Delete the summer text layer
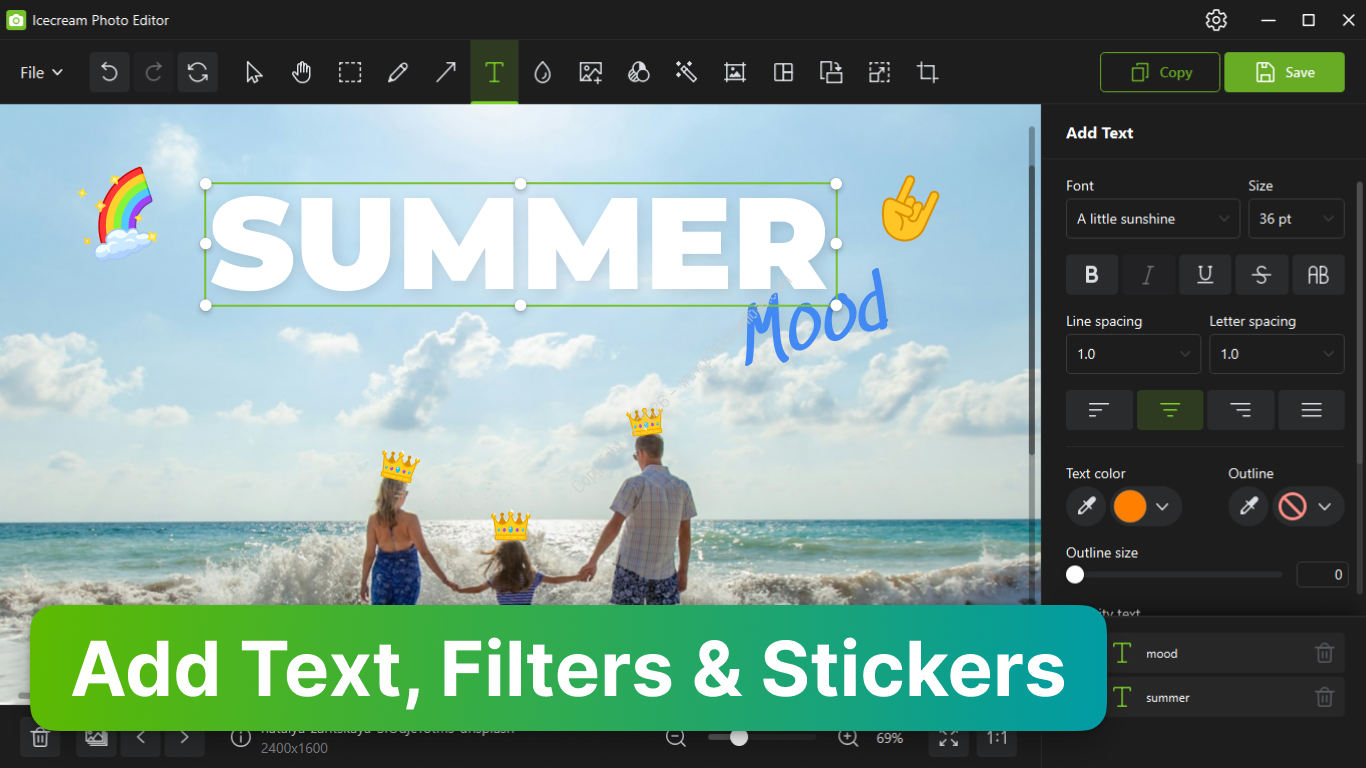Image resolution: width=1366 pixels, height=768 pixels. point(1324,697)
